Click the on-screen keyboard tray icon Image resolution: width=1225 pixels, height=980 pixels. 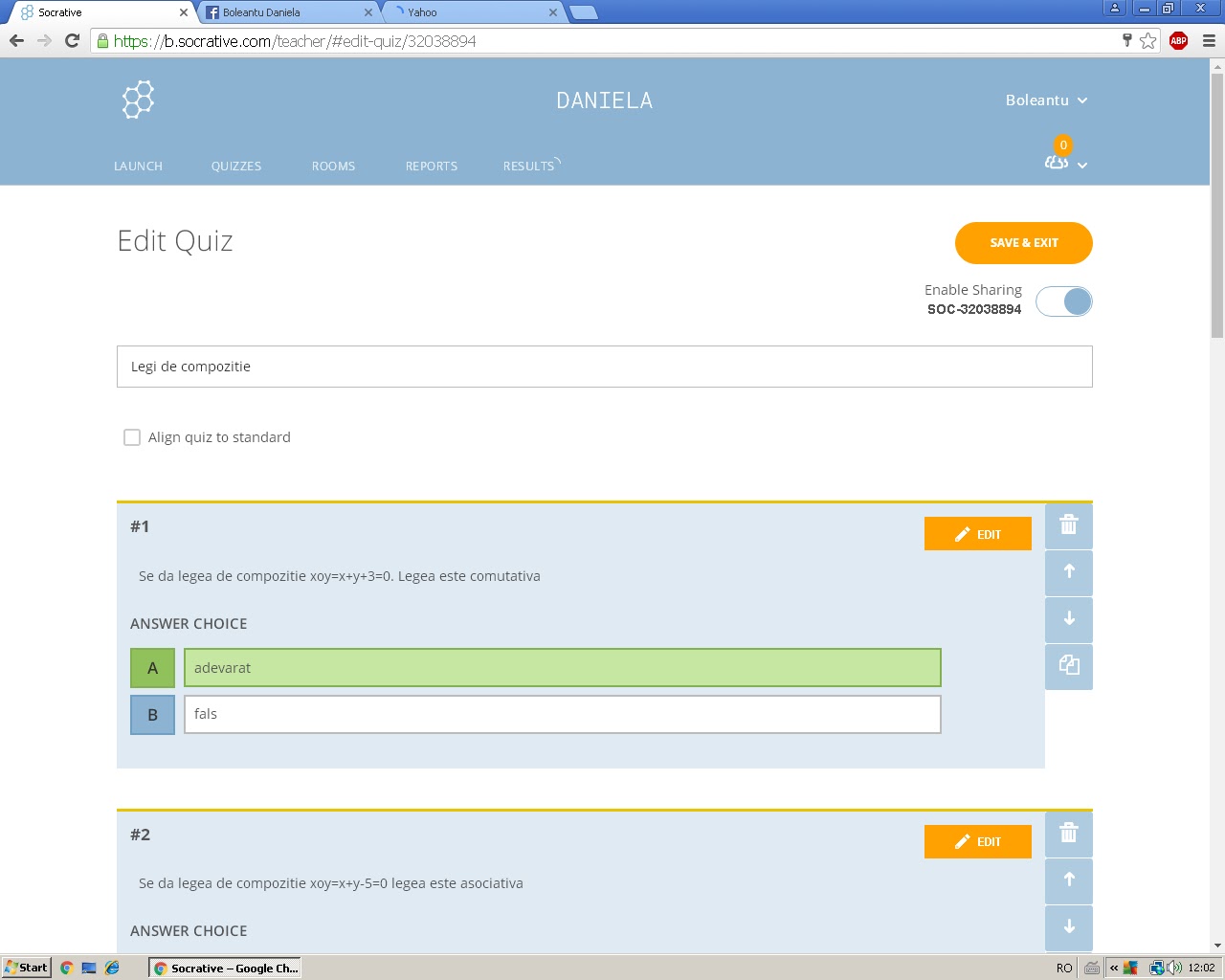(x=1091, y=968)
